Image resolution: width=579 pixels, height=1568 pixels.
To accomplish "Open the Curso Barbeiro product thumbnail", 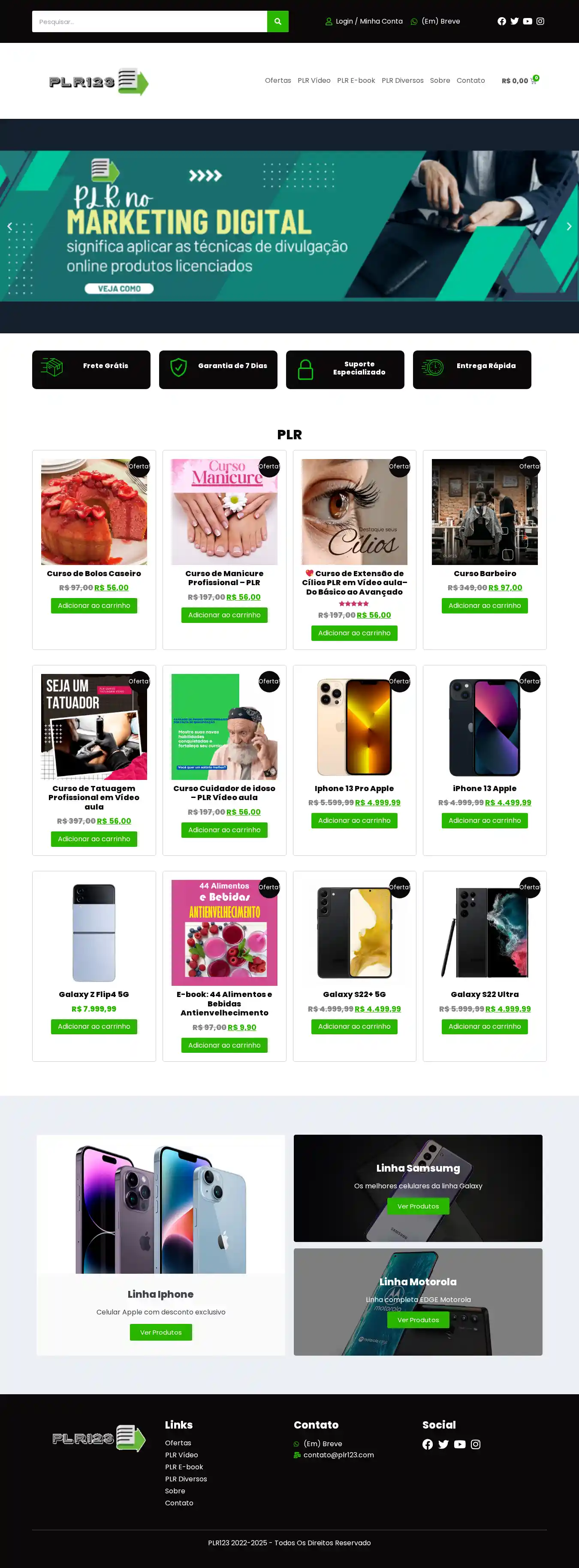I will coord(485,512).
